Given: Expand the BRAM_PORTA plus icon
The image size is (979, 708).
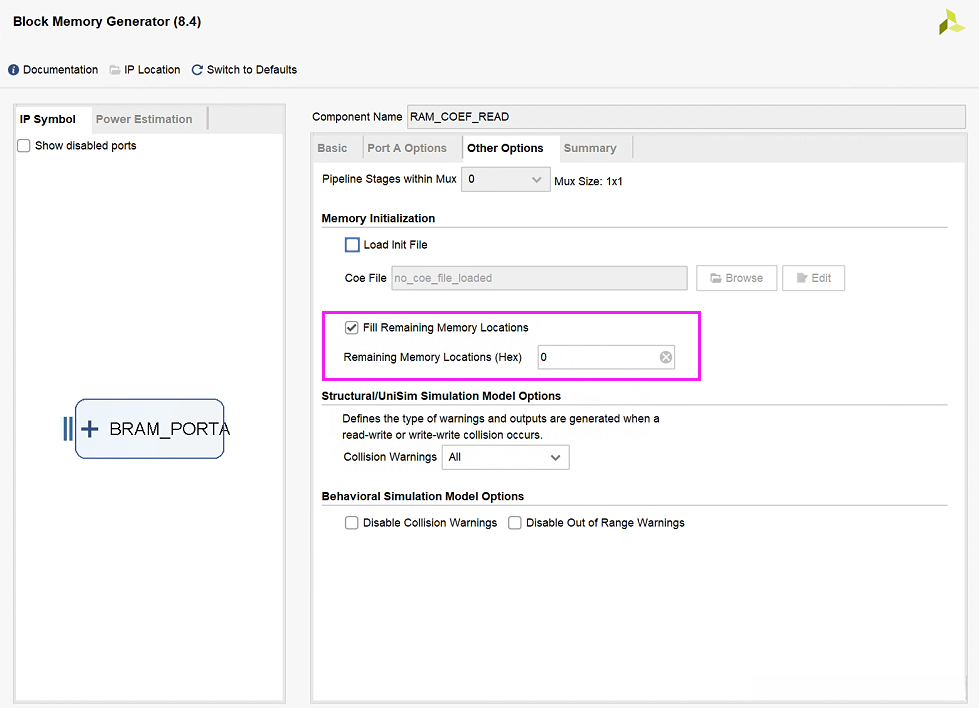Looking at the screenshot, I should click(89, 429).
